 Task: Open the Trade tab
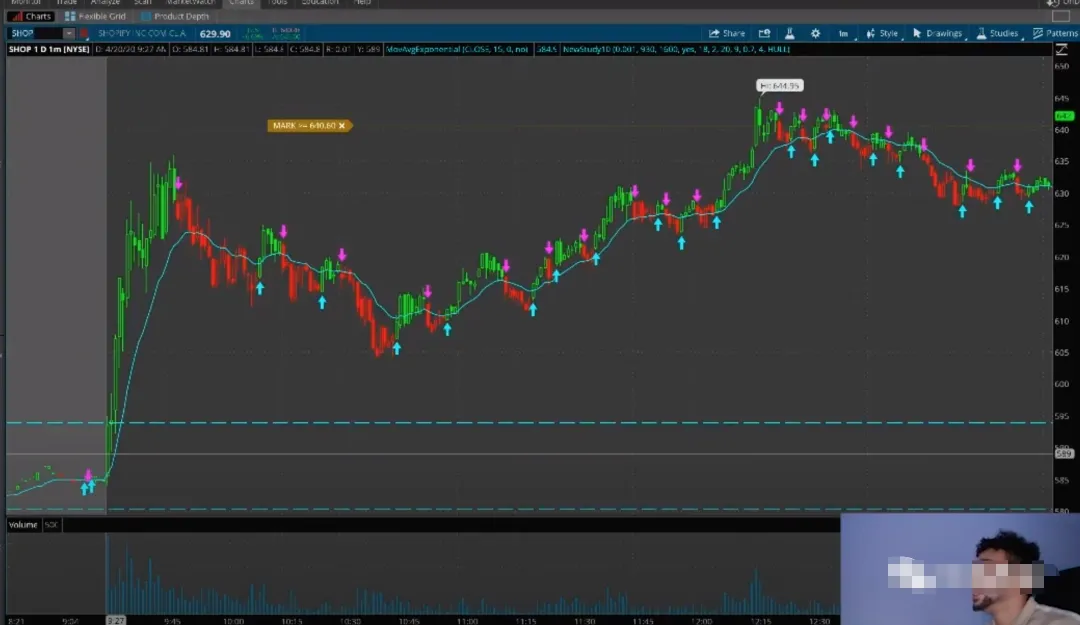(x=66, y=3)
